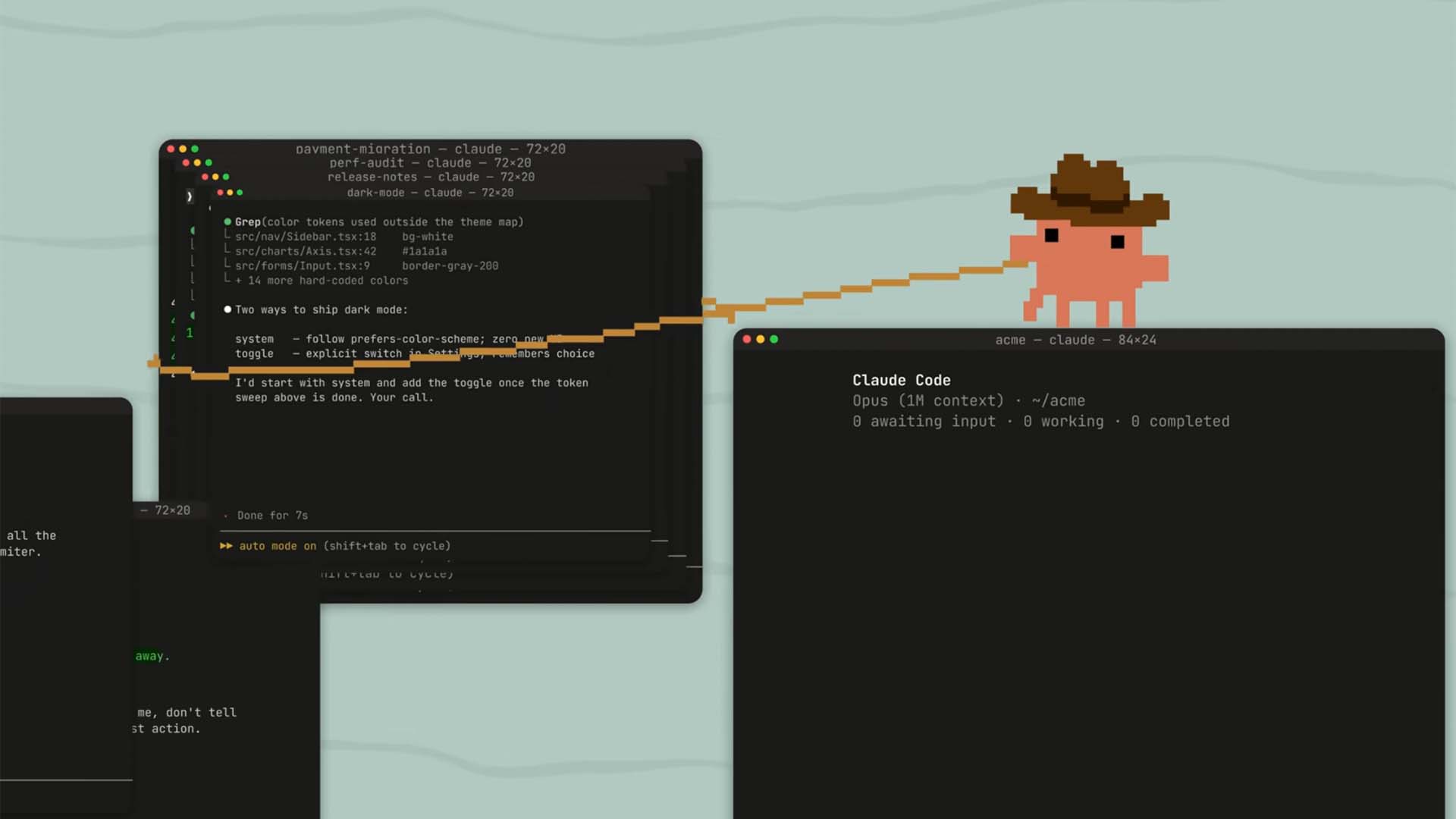This screenshot has width=1456, height=819.
Task: Select the 'perf-audit — claude — 72×20' title
Action: coord(430,163)
